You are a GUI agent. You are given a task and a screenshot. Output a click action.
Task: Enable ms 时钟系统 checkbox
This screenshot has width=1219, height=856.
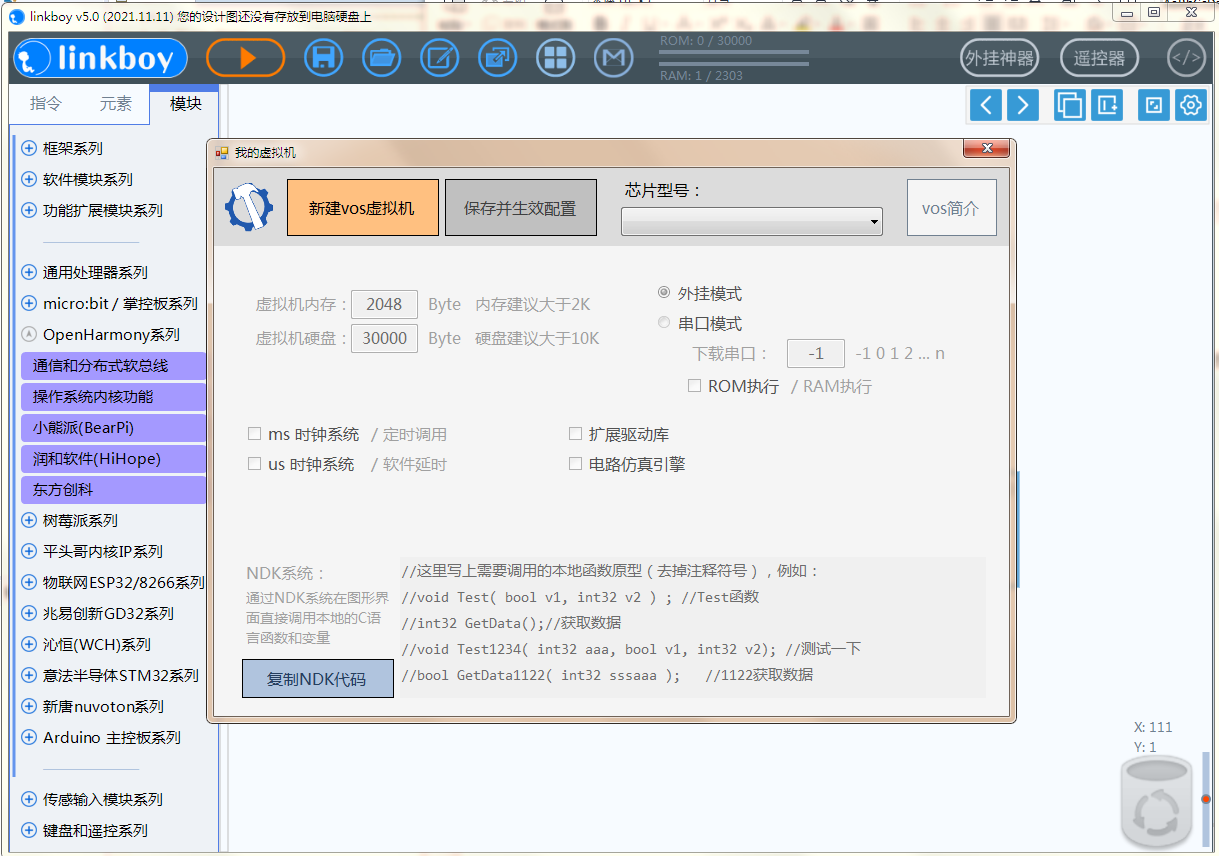[x=254, y=434]
